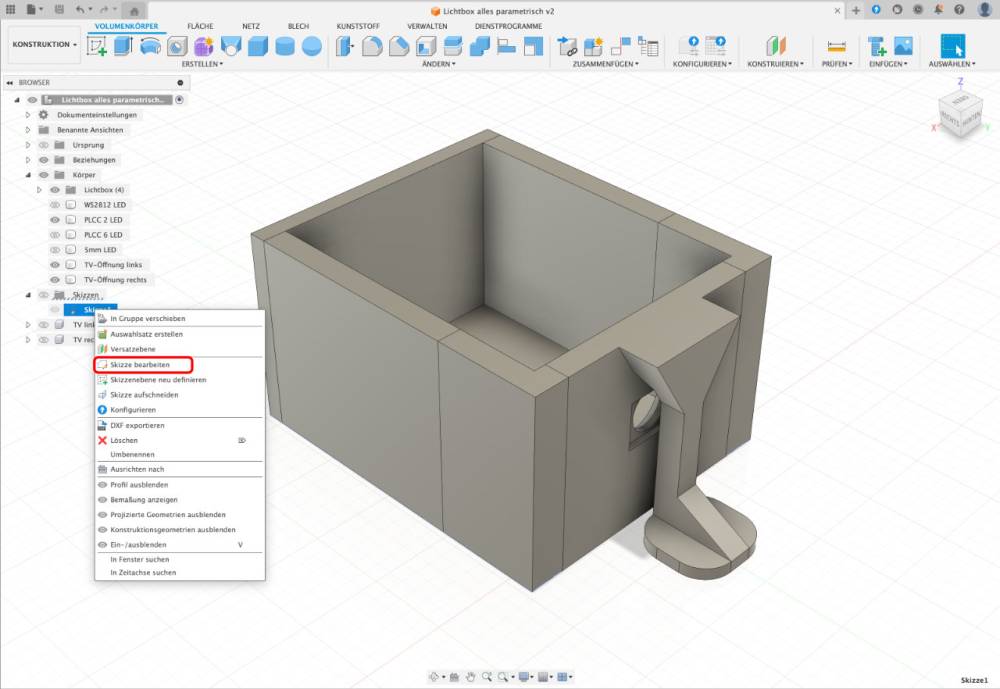The image size is (1000, 689).
Task: Click the Insert Canvas image icon
Action: click(903, 47)
